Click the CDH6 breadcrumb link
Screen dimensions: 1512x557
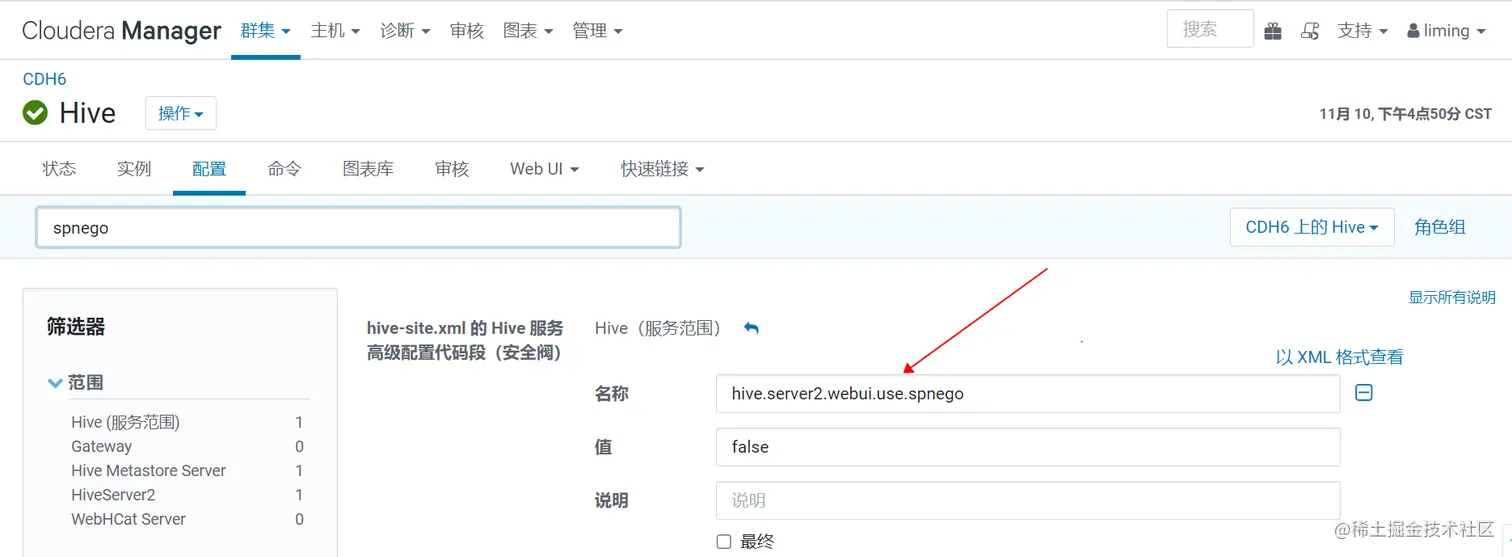point(45,79)
